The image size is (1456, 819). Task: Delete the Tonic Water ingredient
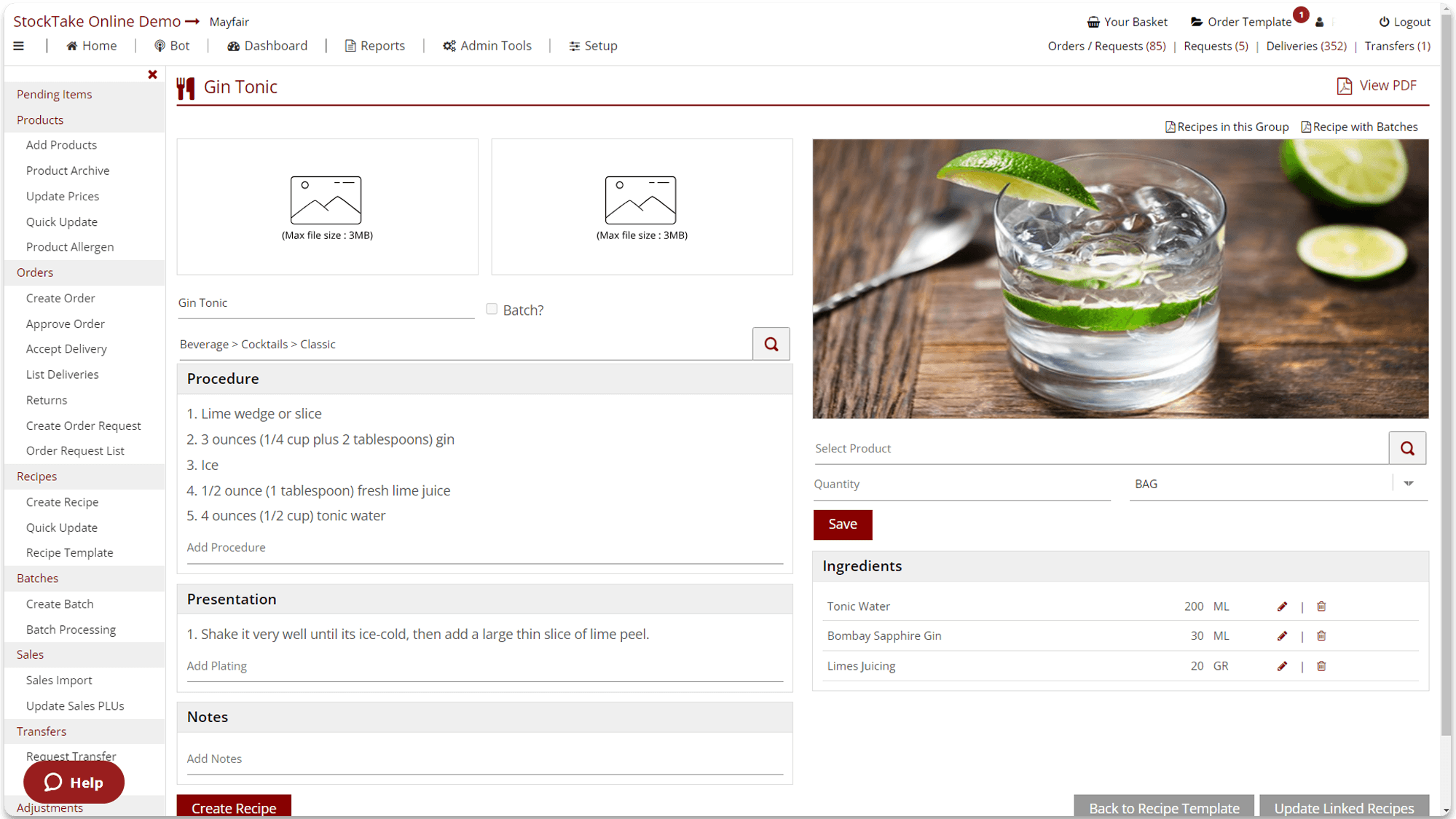tap(1321, 606)
